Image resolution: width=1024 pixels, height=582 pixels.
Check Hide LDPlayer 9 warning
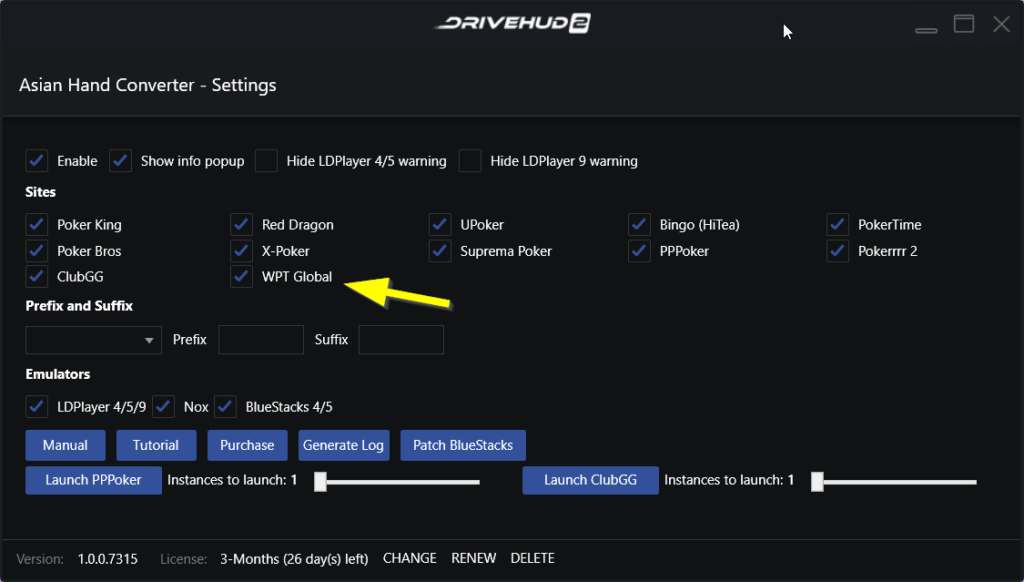(470, 161)
